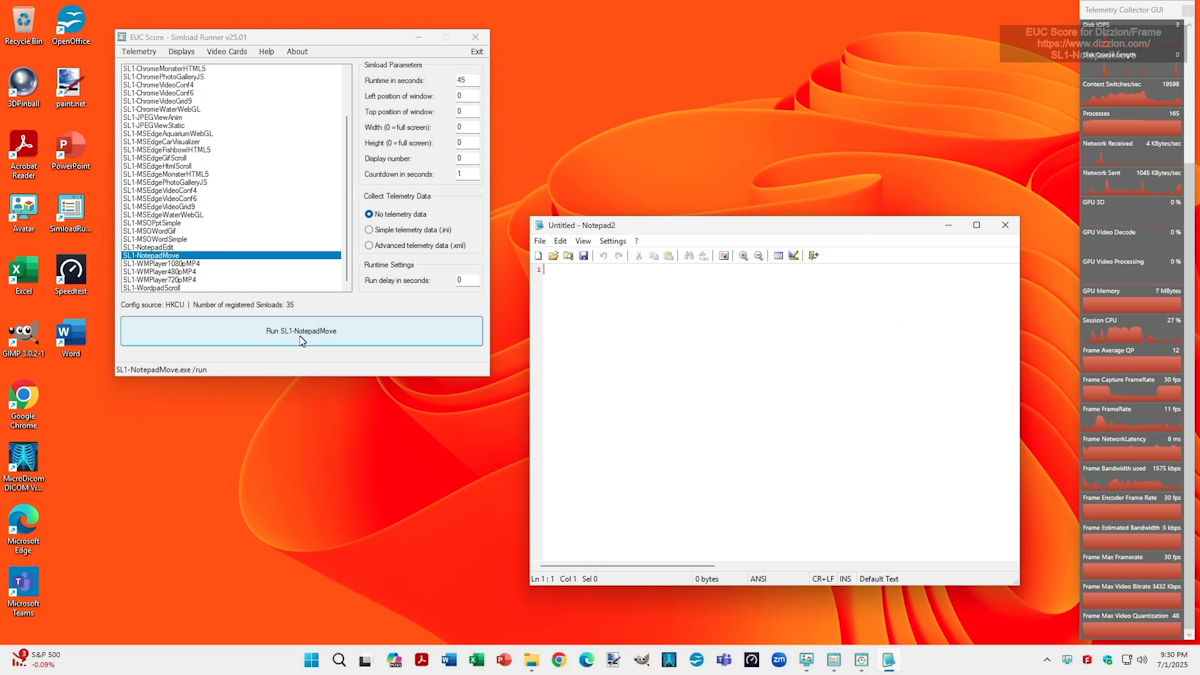Image resolution: width=1200 pixels, height=675 pixels.
Task: Click the Runtime in seconds field
Action: (467, 80)
